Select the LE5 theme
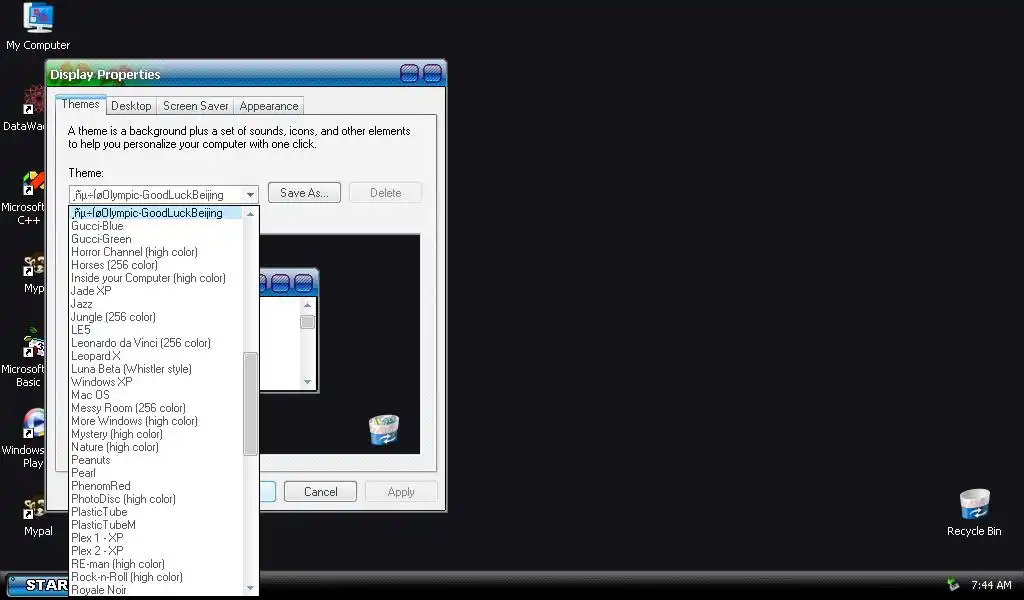Image resolution: width=1024 pixels, height=600 pixels. pos(155,330)
